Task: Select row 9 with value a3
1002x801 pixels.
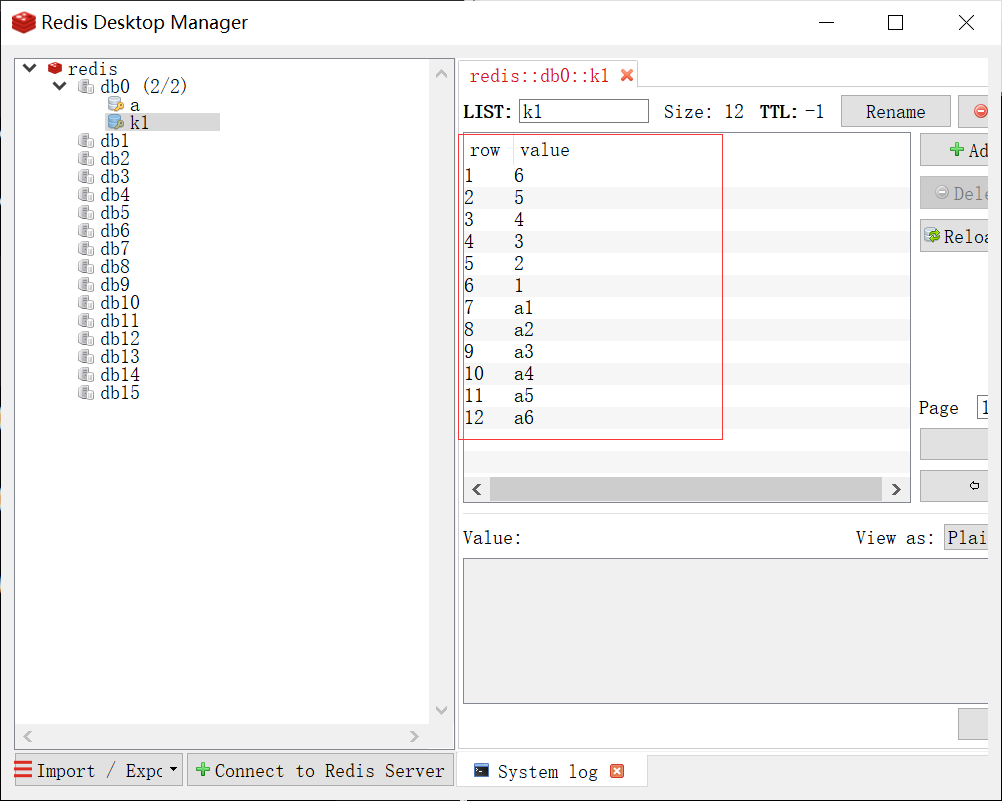Action: (x=686, y=352)
